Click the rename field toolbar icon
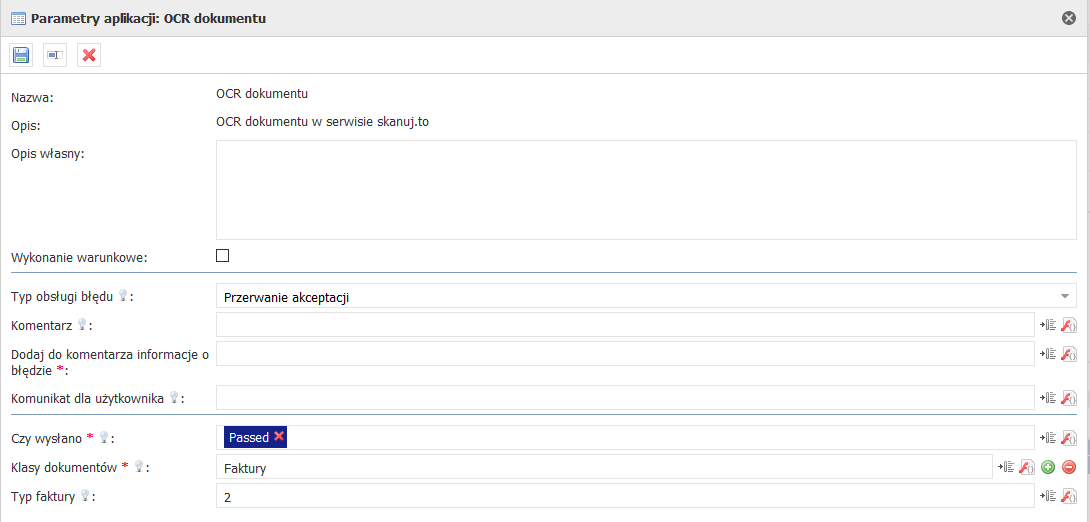Viewport: 1090px width, 522px height. click(x=55, y=55)
